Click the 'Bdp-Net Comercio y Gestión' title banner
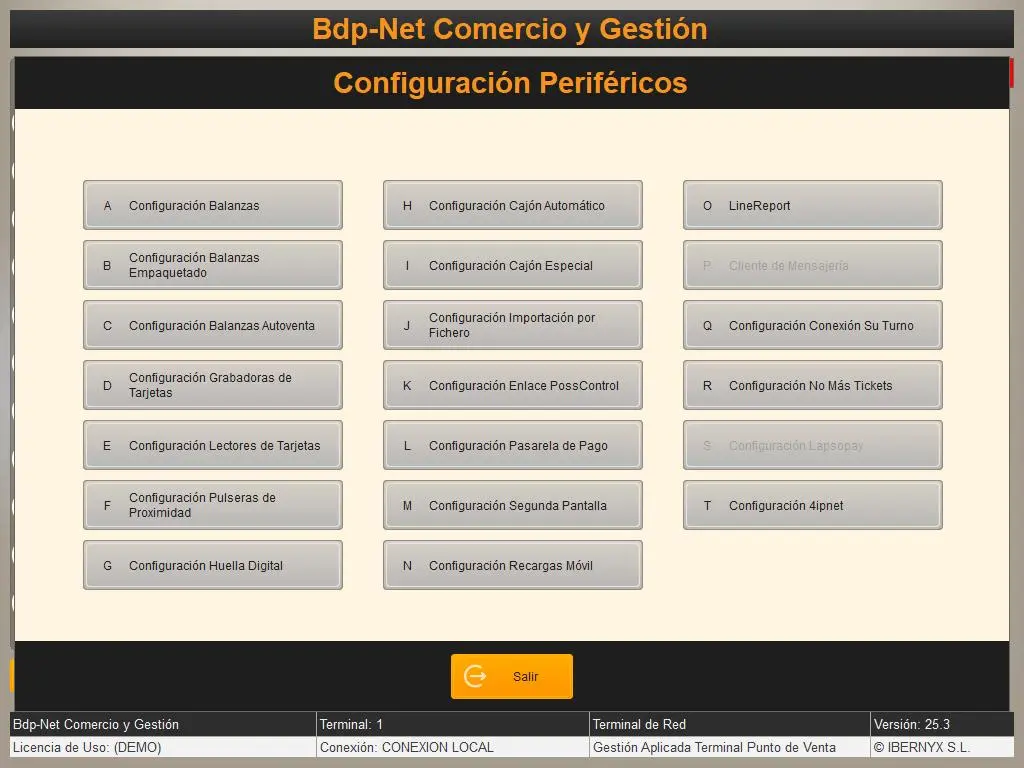The height and width of the screenshot is (768, 1024). [x=510, y=29]
